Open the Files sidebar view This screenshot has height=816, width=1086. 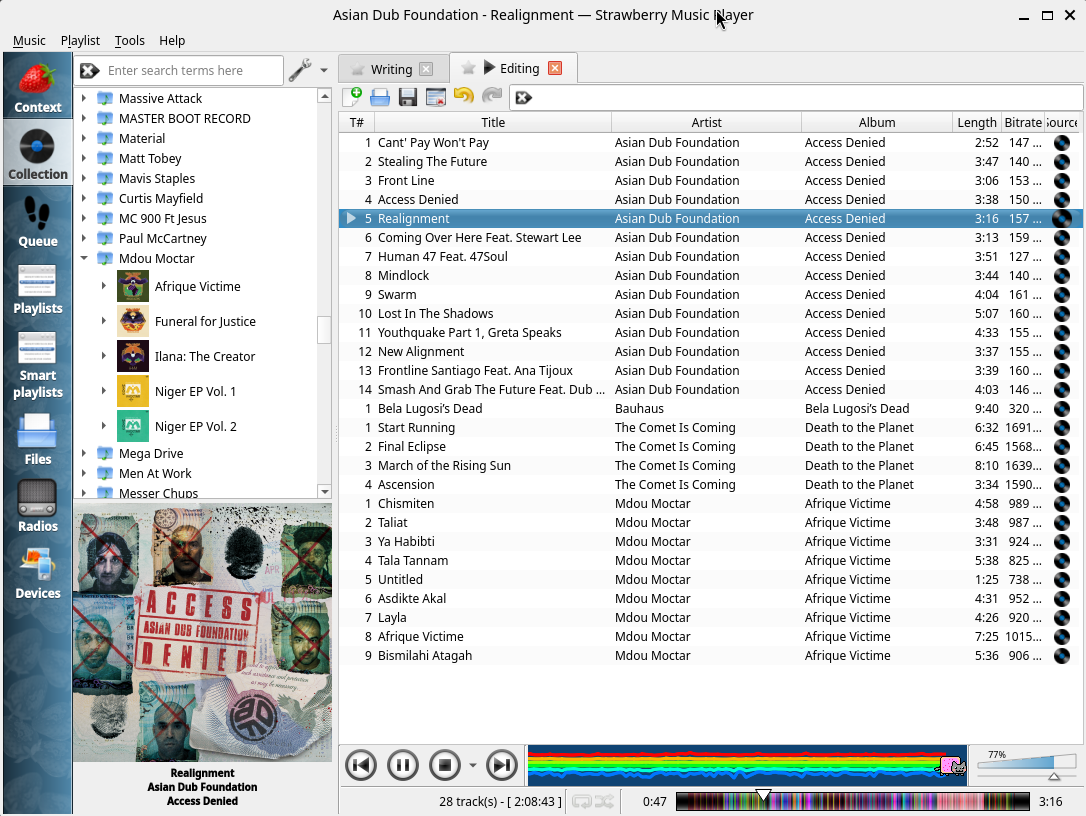coord(37,439)
